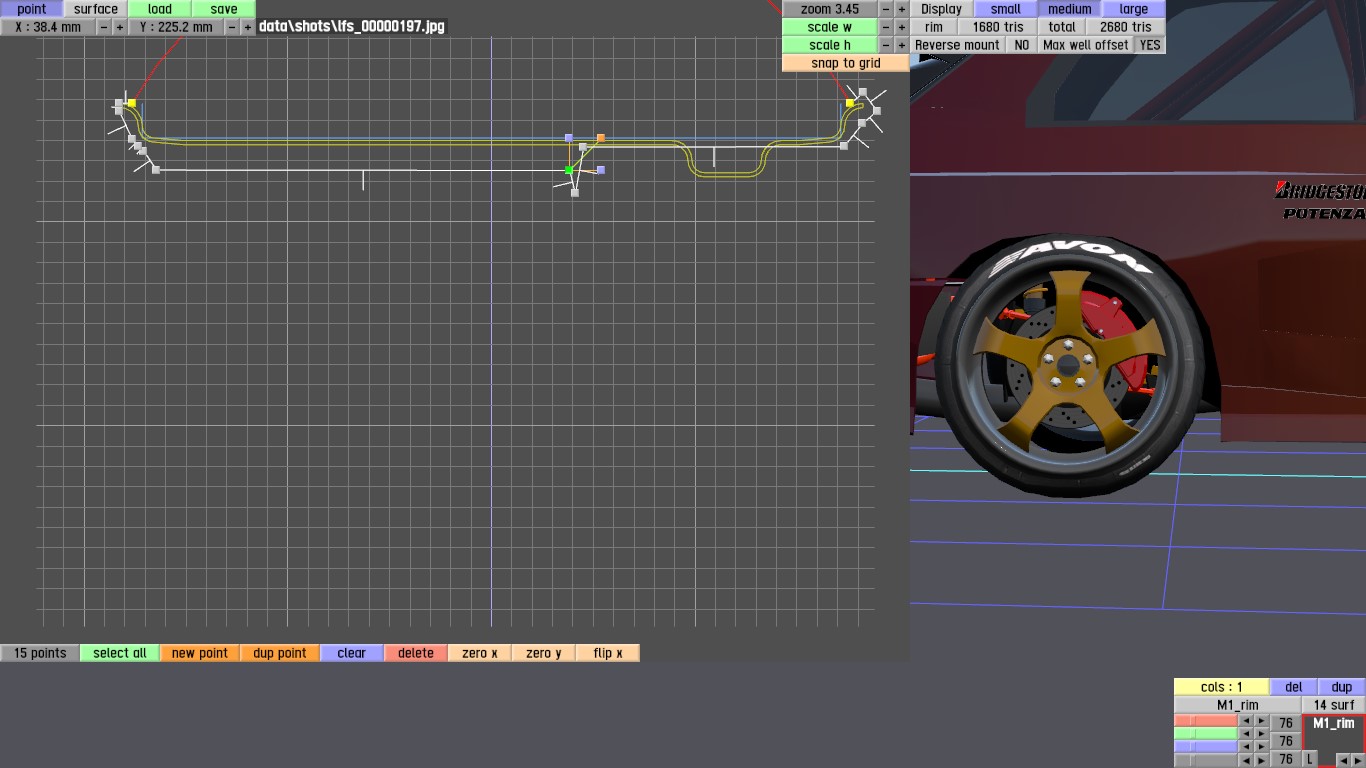1366x768 pixels.
Task: Switch to surface editing mode
Action: click(96, 9)
